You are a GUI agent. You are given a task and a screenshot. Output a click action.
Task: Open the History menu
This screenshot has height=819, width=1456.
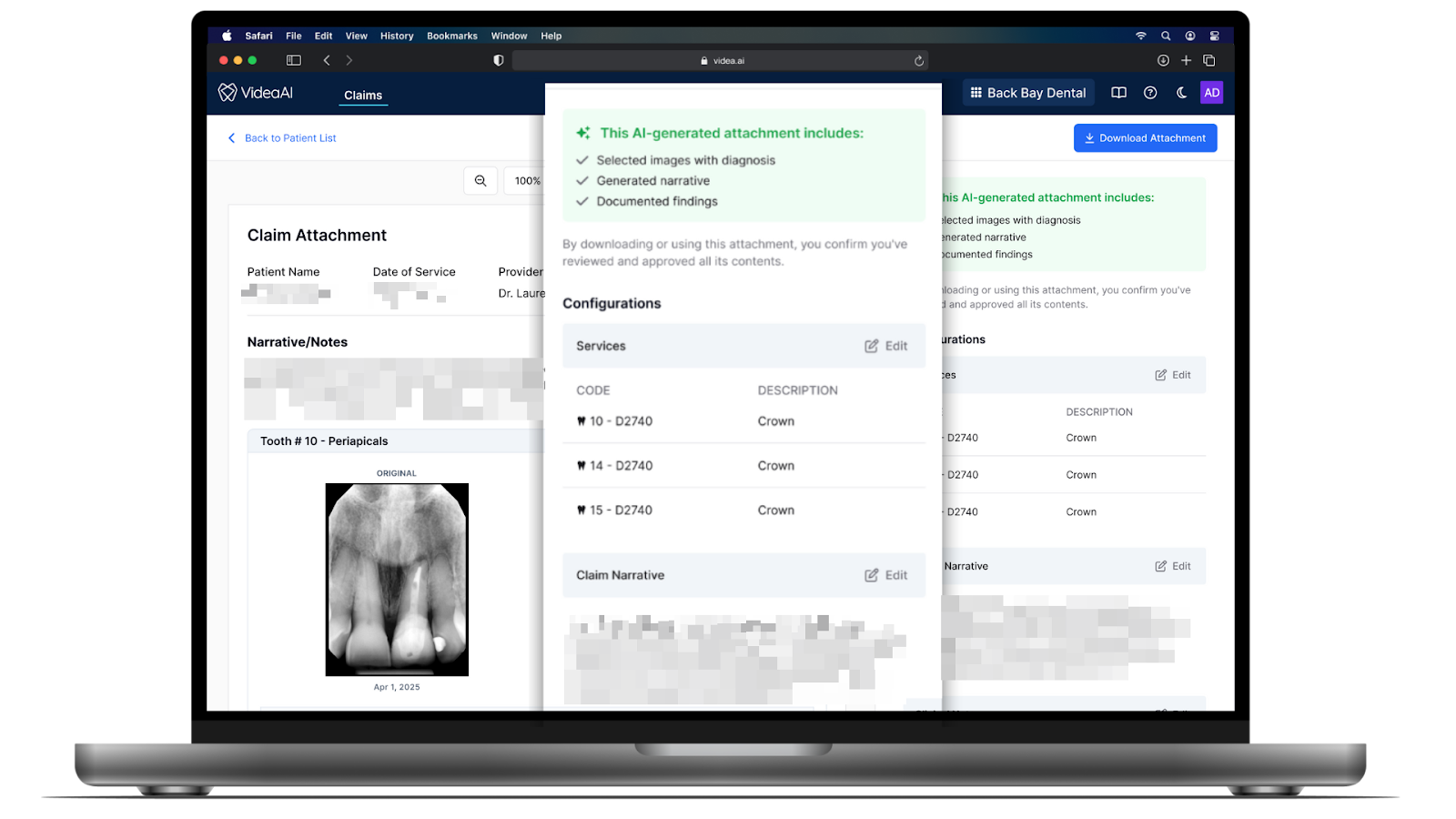(397, 35)
